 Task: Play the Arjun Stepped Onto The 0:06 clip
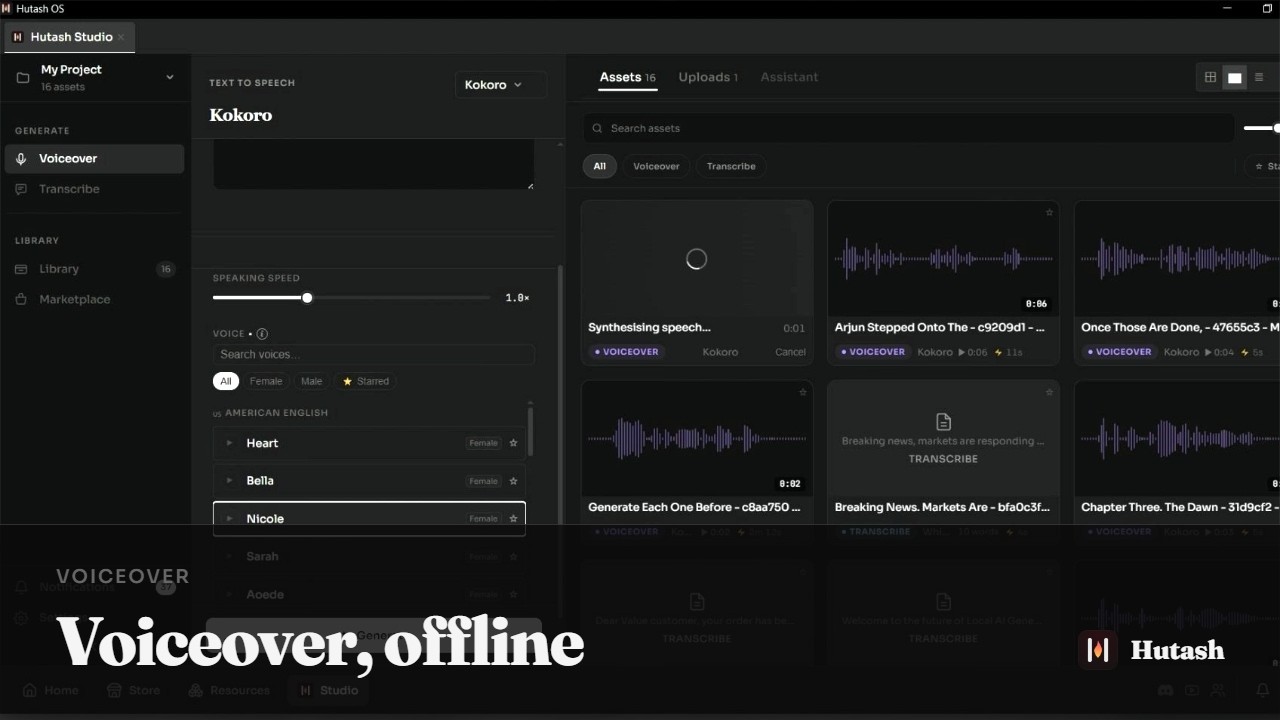pos(963,352)
